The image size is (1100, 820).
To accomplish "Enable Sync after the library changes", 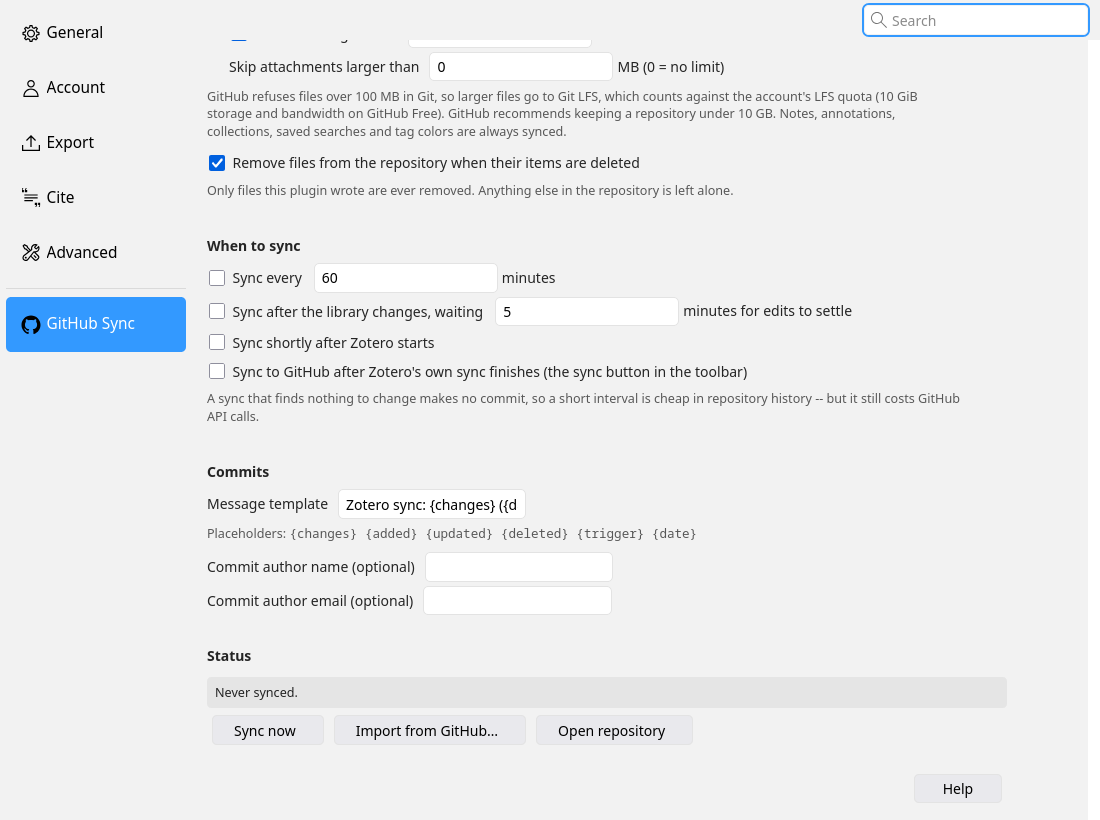I will [217, 311].
